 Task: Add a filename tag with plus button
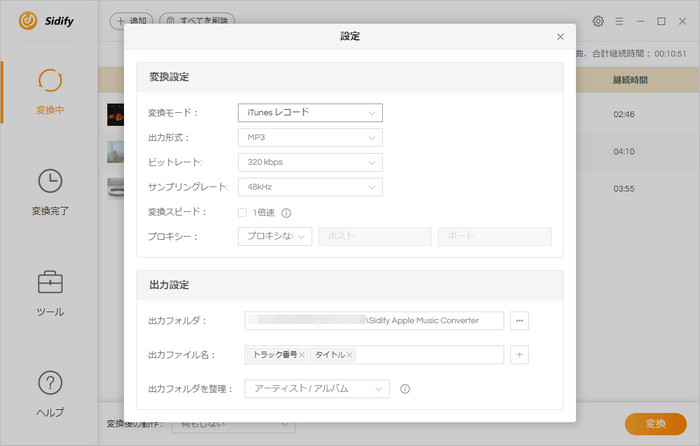pyautogui.click(x=519, y=354)
